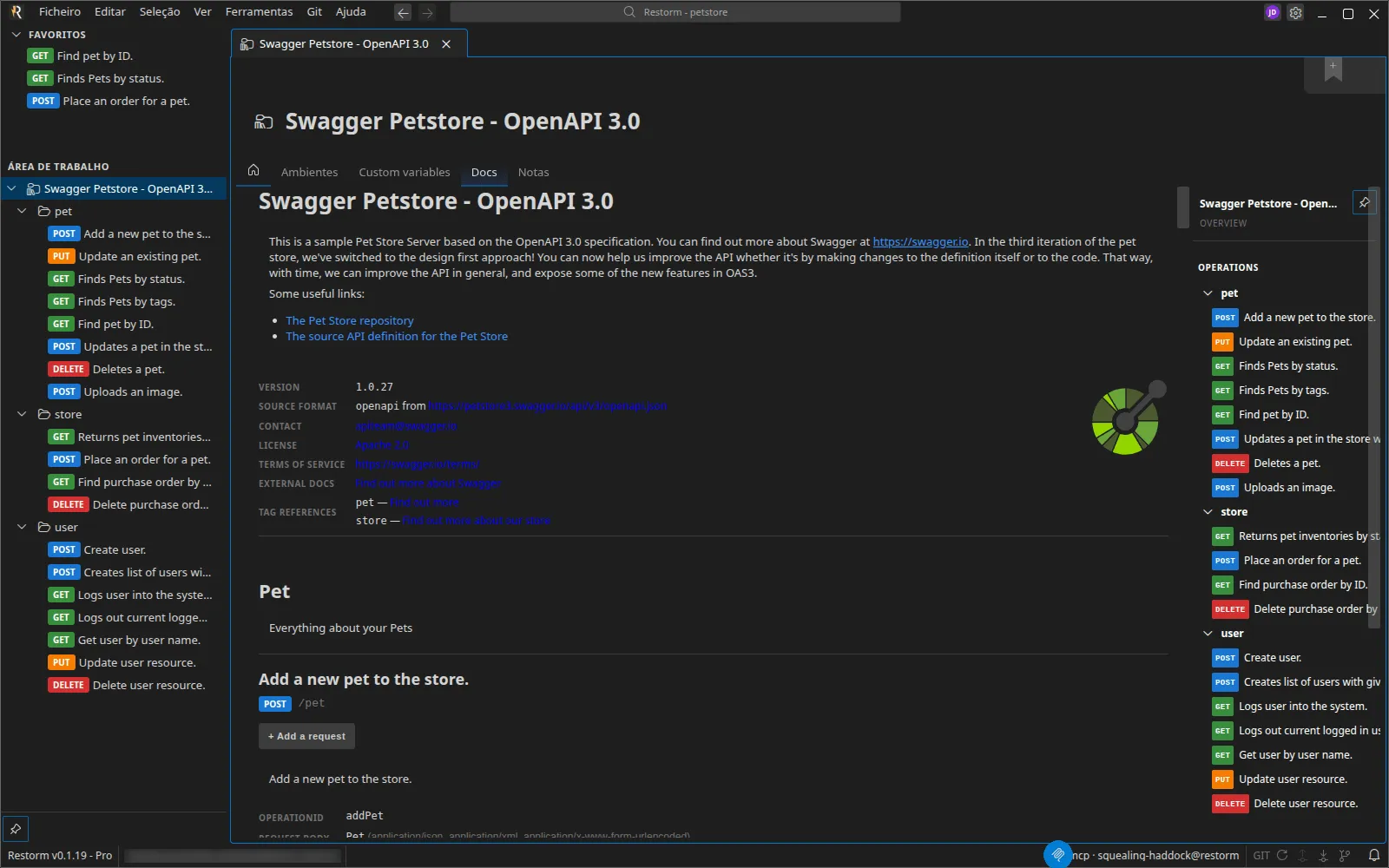Click the collection icon beside the page title
The image size is (1389, 868).
click(x=264, y=122)
